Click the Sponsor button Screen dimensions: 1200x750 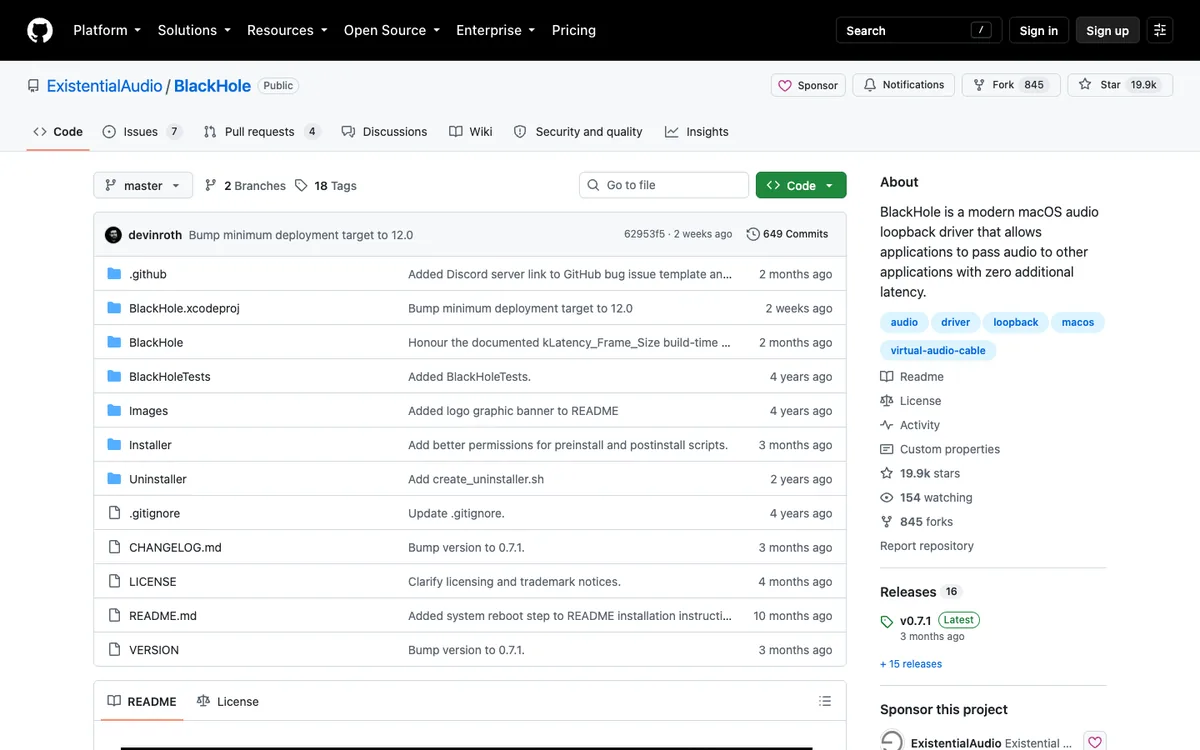click(x=808, y=85)
